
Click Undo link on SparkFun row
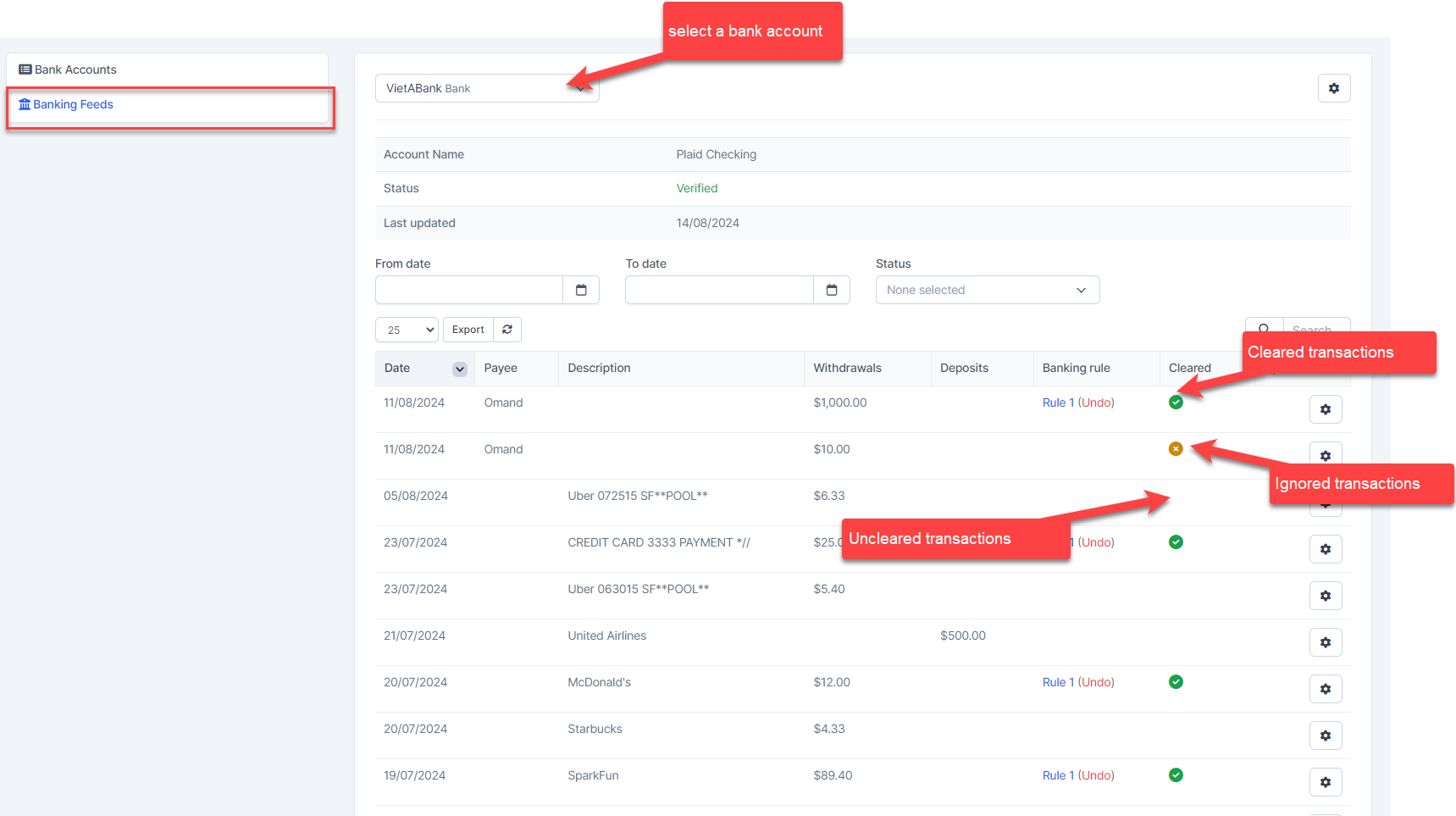click(x=1096, y=775)
